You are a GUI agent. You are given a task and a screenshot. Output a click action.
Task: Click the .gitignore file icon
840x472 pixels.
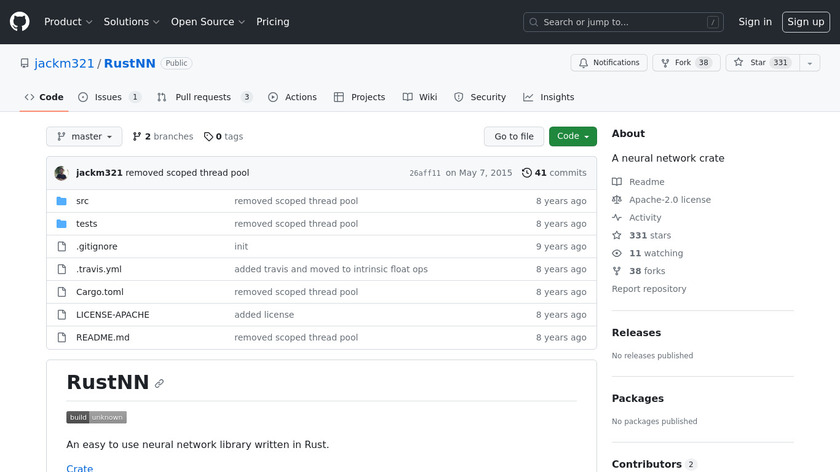[x=62, y=246]
